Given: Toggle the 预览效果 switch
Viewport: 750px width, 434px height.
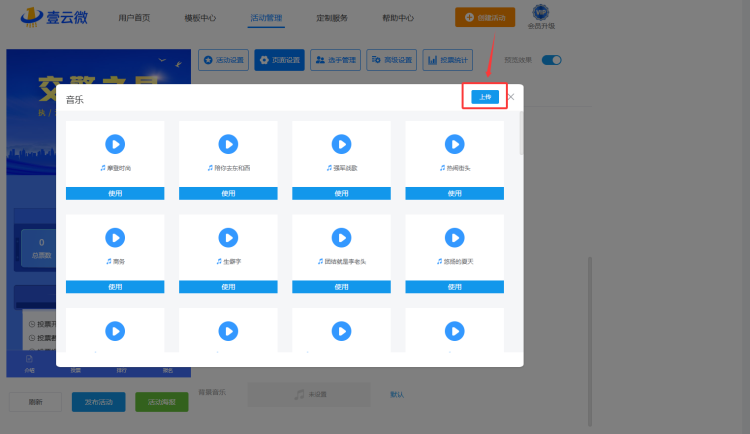Looking at the screenshot, I should [x=551, y=60].
